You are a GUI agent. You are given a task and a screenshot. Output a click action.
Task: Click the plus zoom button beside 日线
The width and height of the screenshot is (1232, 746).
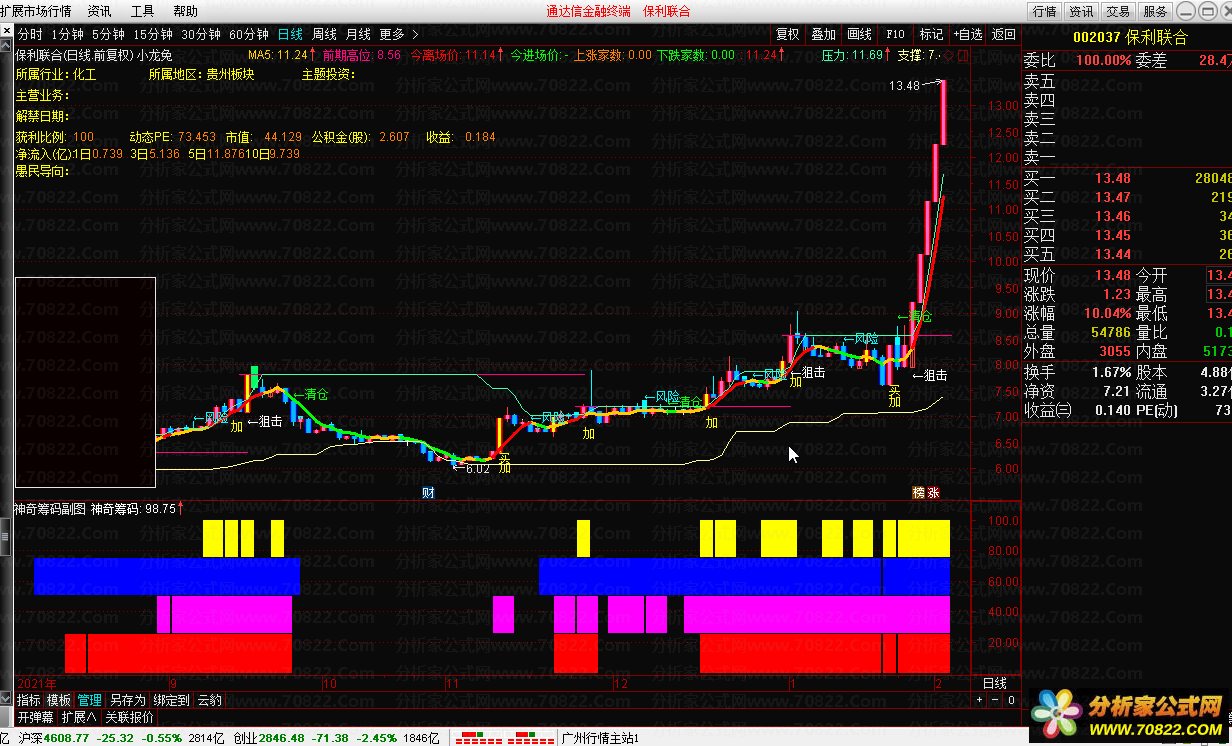click(979, 700)
